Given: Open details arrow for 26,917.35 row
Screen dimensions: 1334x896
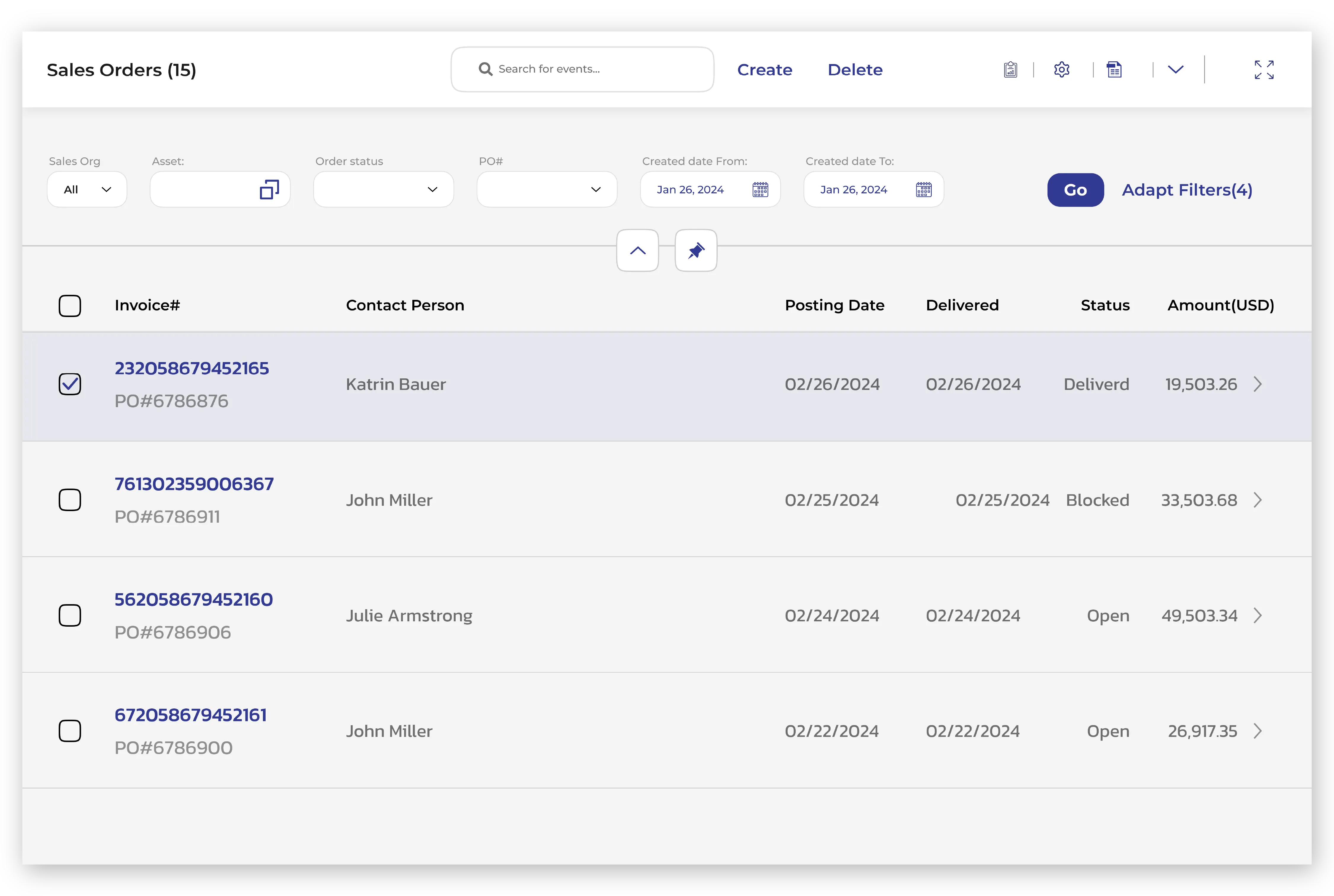Looking at the screenshot, I should tap(1258, 731).
